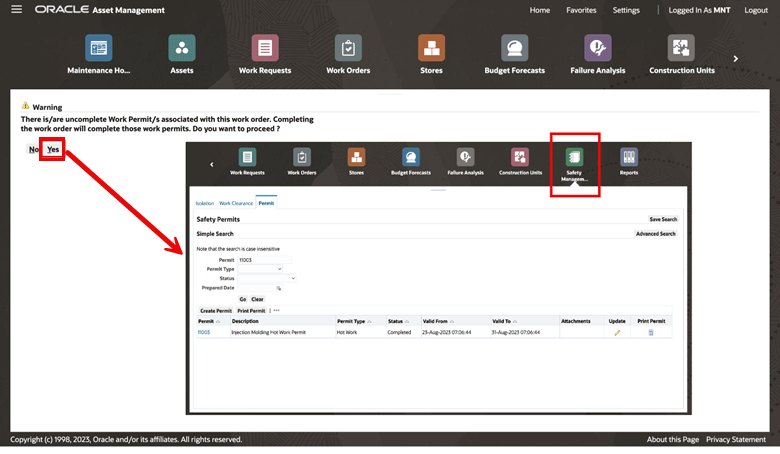Open Settings in the header
Screen dimensions: 780x454
click(626, 10)
